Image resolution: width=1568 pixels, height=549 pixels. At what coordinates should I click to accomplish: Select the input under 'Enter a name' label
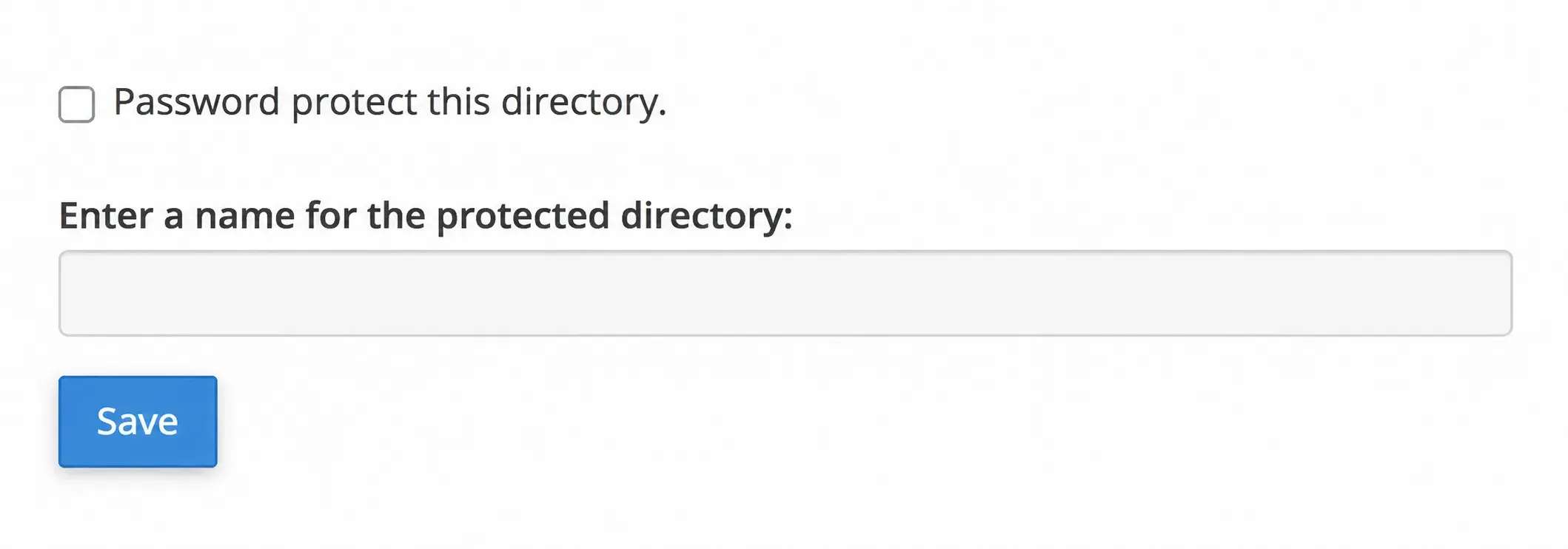coord(785,293)
